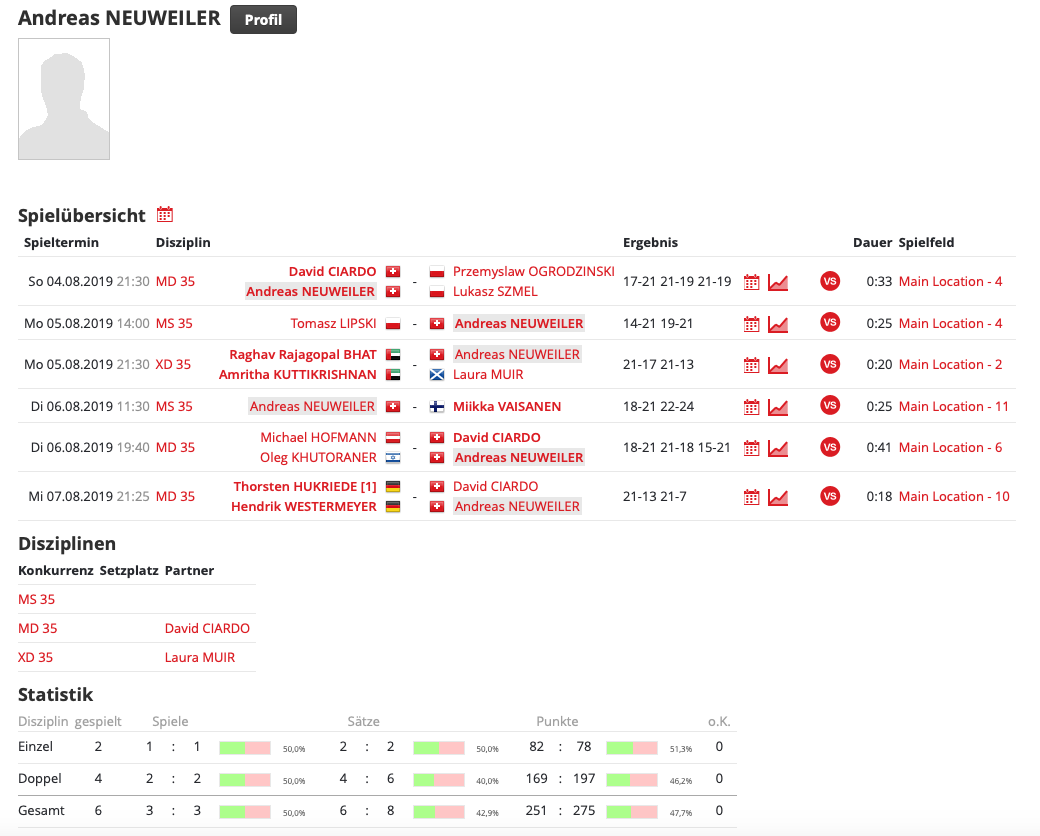Click calendar icon for 06.08.2019 19:40 match
1040x836 pixels.
pos(752,448)
